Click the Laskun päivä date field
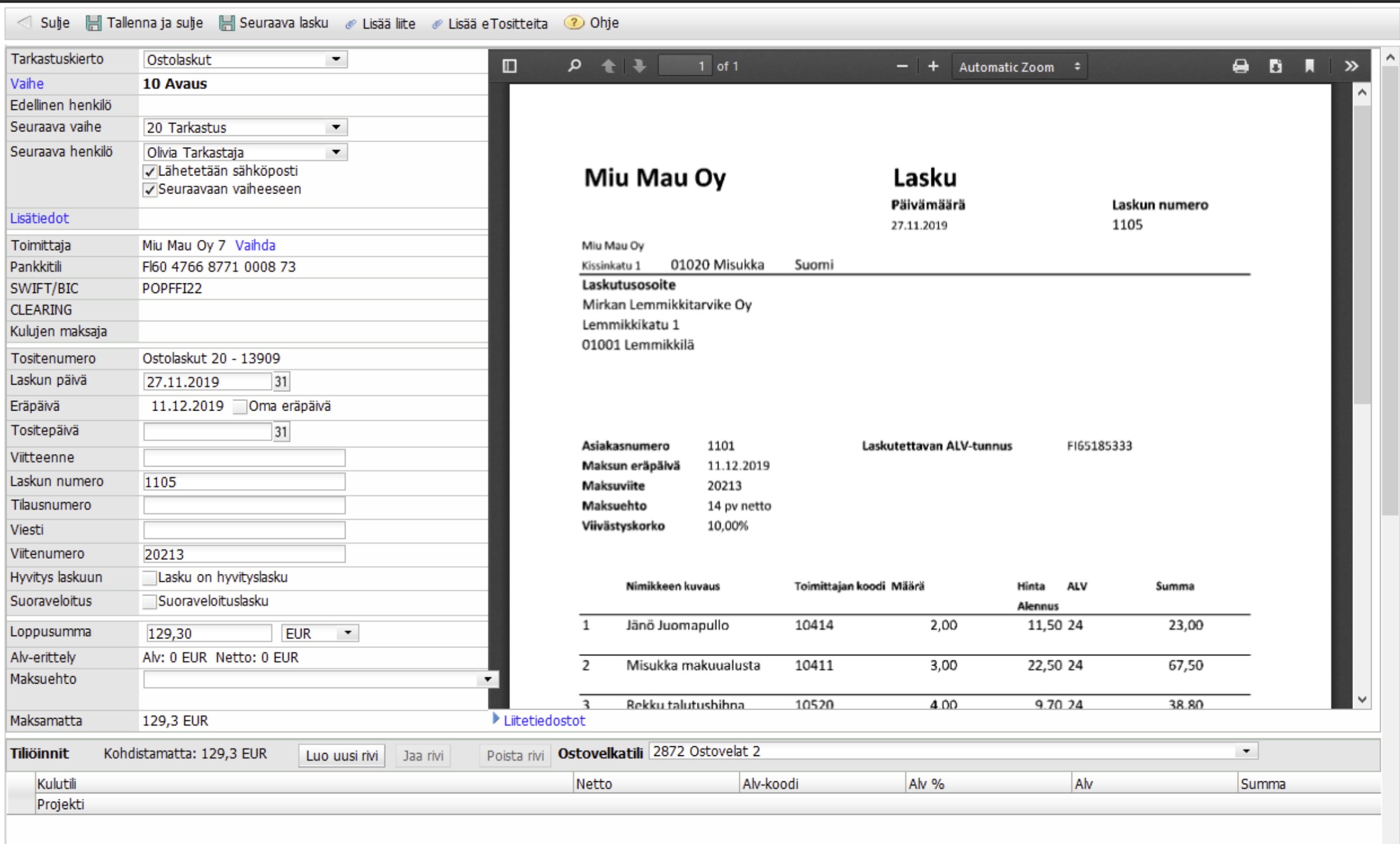Image resolution: width=1400 pixels, height=844 pixels. [x=207, y=382]
